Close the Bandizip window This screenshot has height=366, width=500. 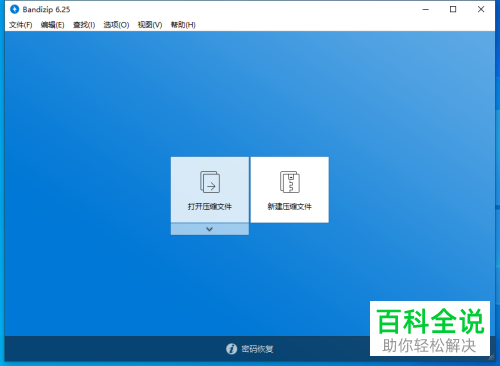pos(481,9)
